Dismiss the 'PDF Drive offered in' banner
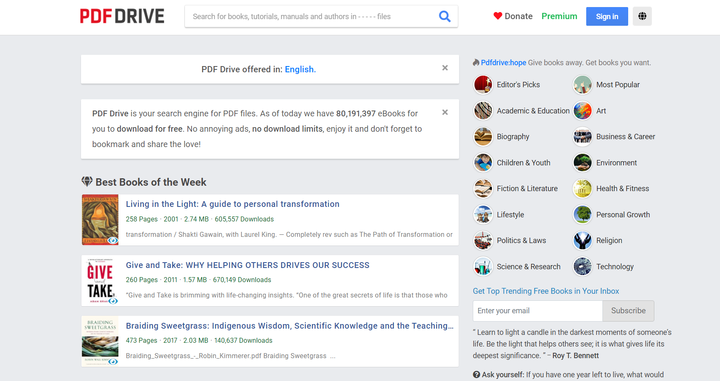Viewport: 720px width, 381px height. [445, 68]
